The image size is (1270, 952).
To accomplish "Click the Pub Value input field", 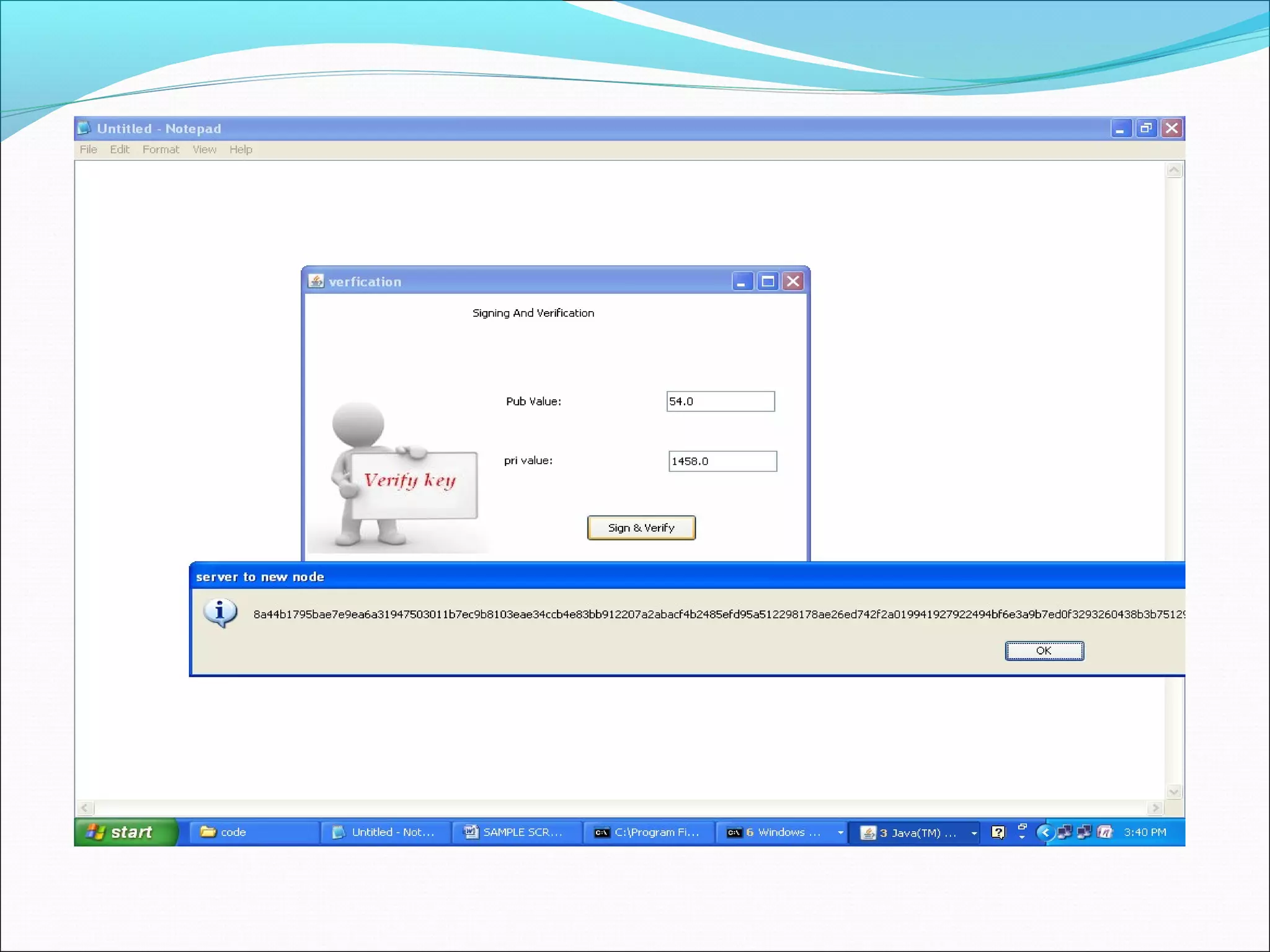I will pyautogui.click(x=720, y=401).
